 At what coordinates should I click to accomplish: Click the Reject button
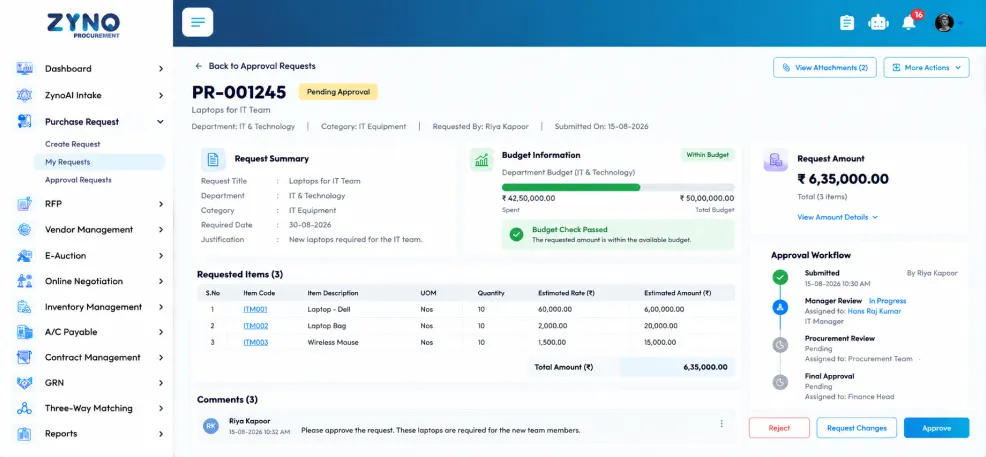tap(779, 428)
